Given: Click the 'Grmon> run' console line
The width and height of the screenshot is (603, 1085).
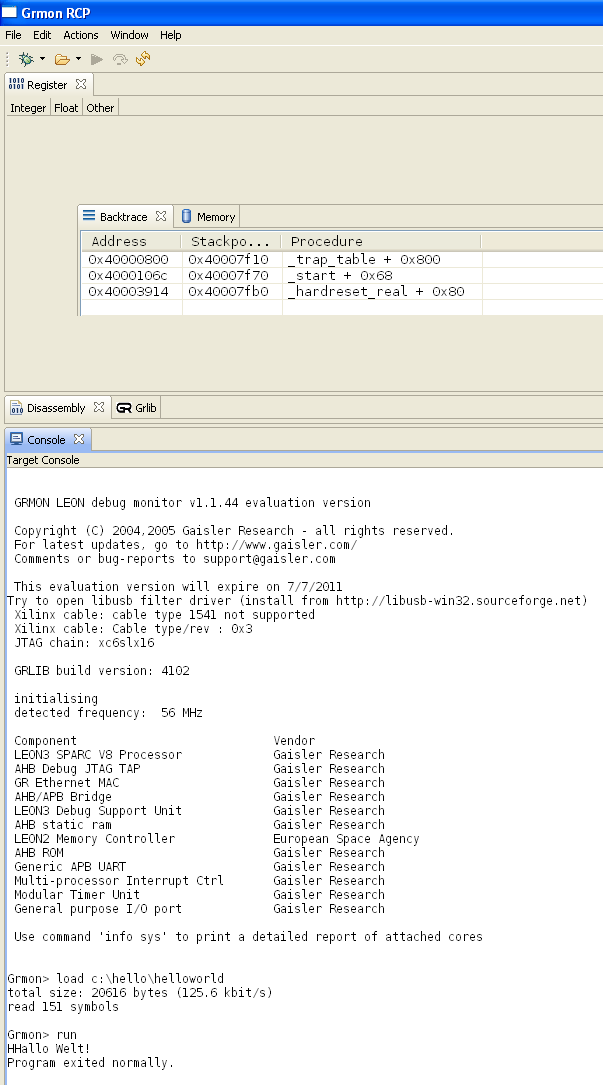Looking at the screenshot, I should click(x=42, y=1034).
